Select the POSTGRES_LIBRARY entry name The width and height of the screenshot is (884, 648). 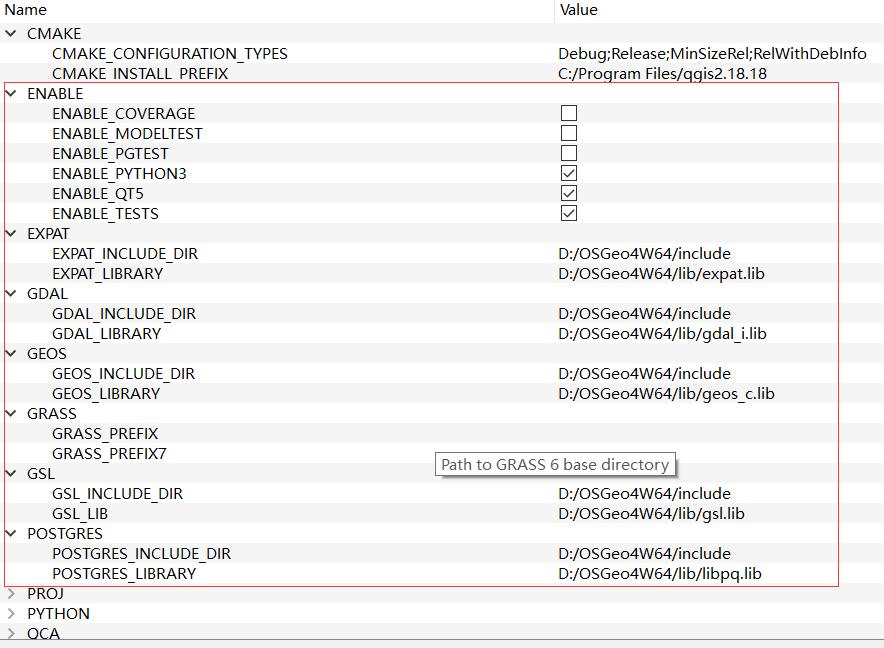point(124,574)
